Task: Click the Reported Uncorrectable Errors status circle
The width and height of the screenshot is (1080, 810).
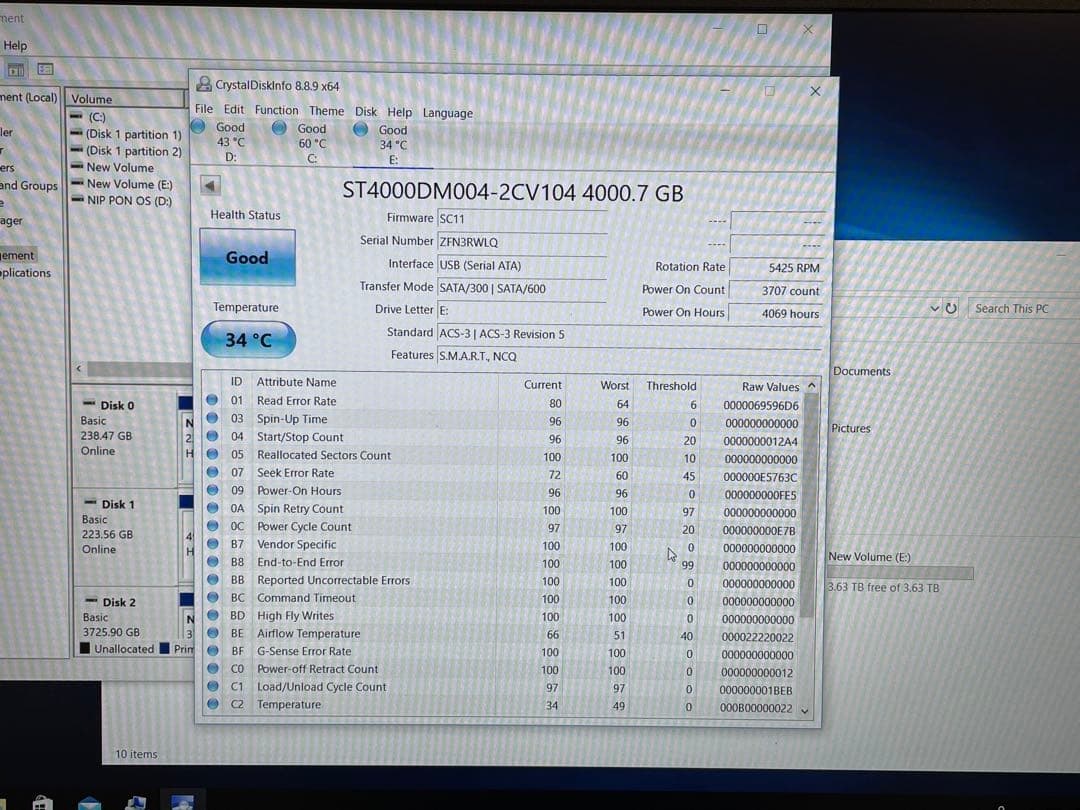Action: click(212, 579)
